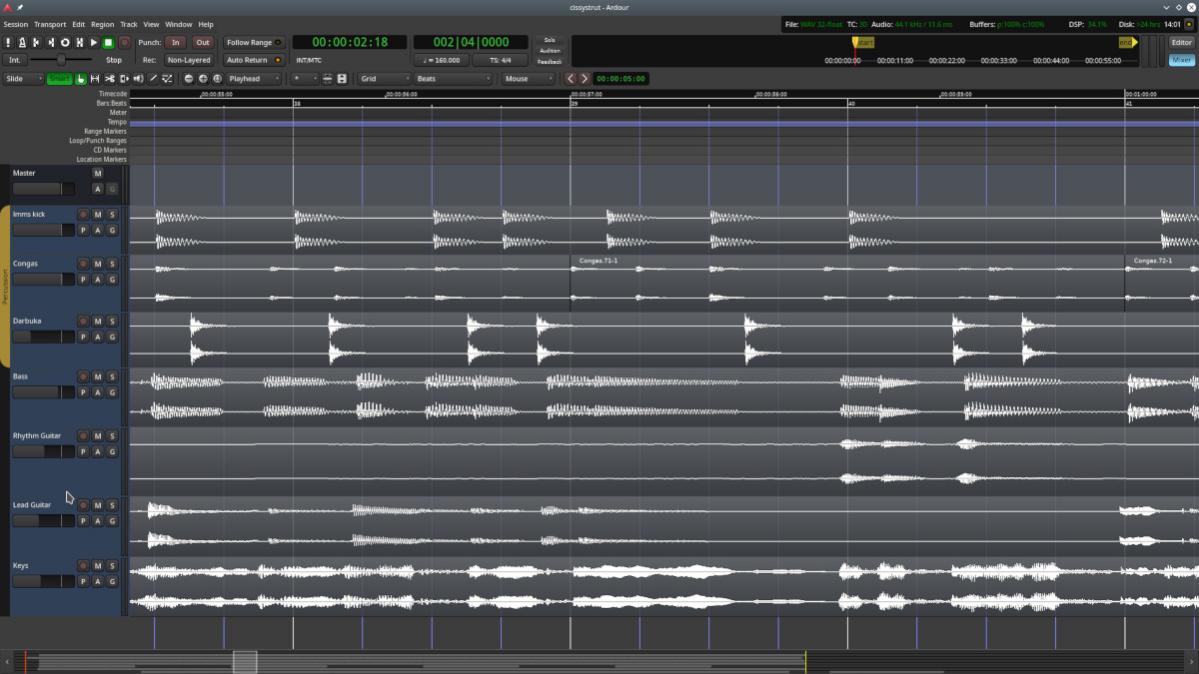
Task: Select the Grab hand tool
Action: coord(81,79)
